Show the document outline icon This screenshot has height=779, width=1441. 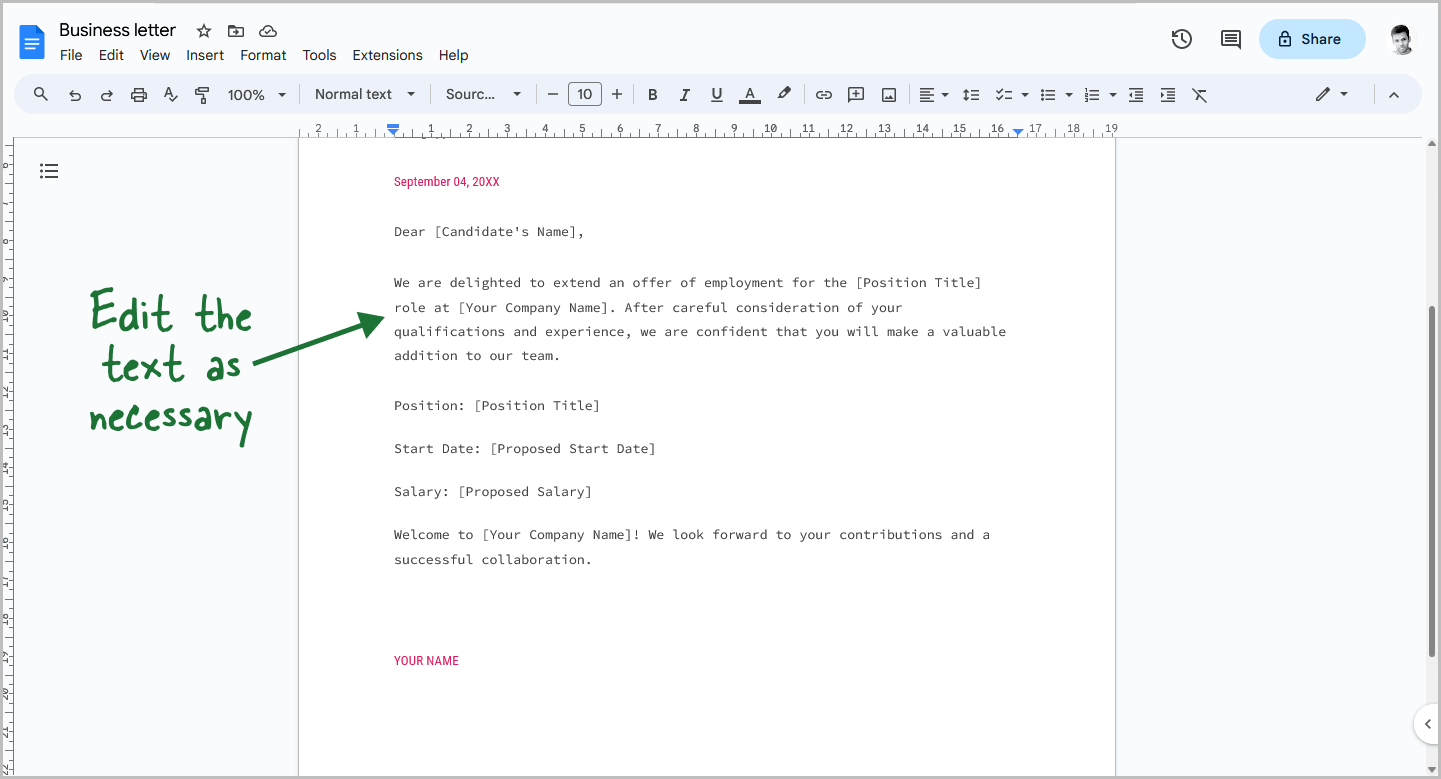(x=49, y=171)
